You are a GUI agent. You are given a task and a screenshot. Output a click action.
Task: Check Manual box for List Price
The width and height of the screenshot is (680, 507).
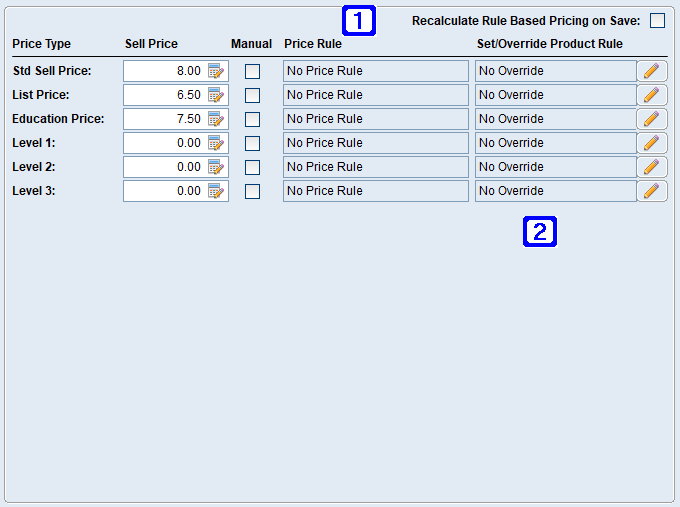252,95
